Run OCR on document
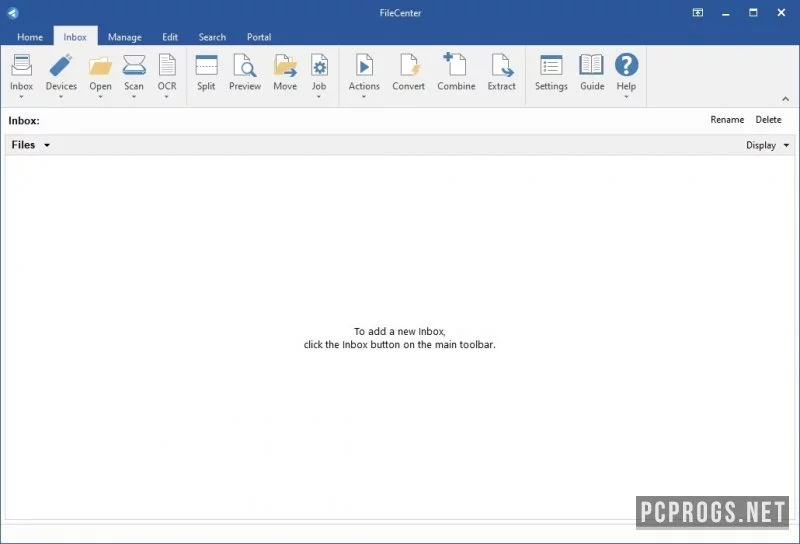This screenshot has height=544, width=800. coord(167,66)
